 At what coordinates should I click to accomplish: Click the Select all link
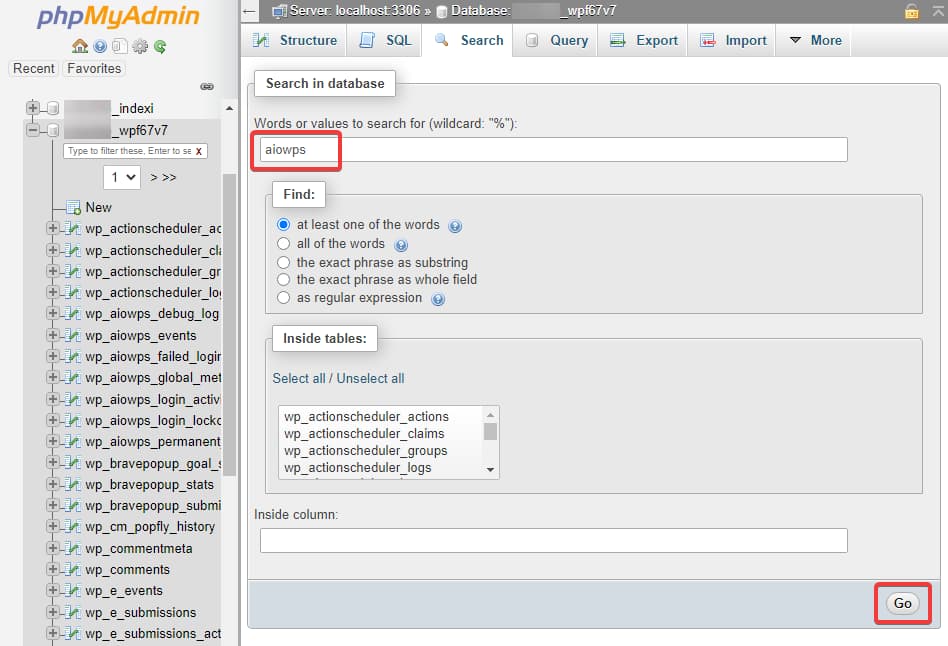pos(299,379)
